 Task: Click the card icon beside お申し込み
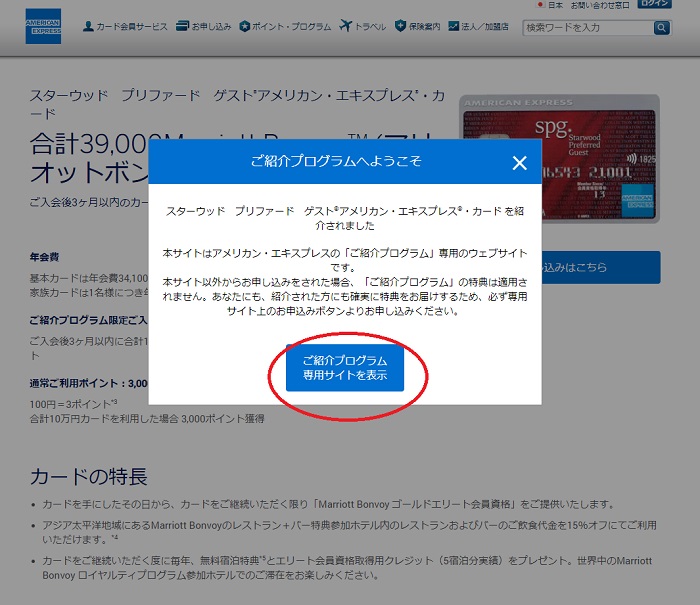click(182, 26)
